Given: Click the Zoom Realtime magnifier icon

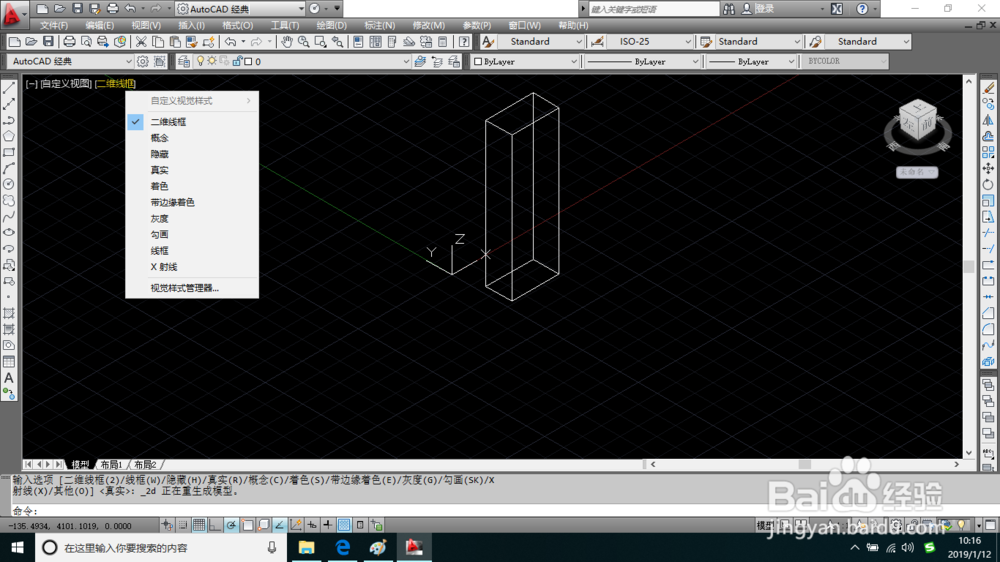Looking at the screenshot, I should click(304, 42).
